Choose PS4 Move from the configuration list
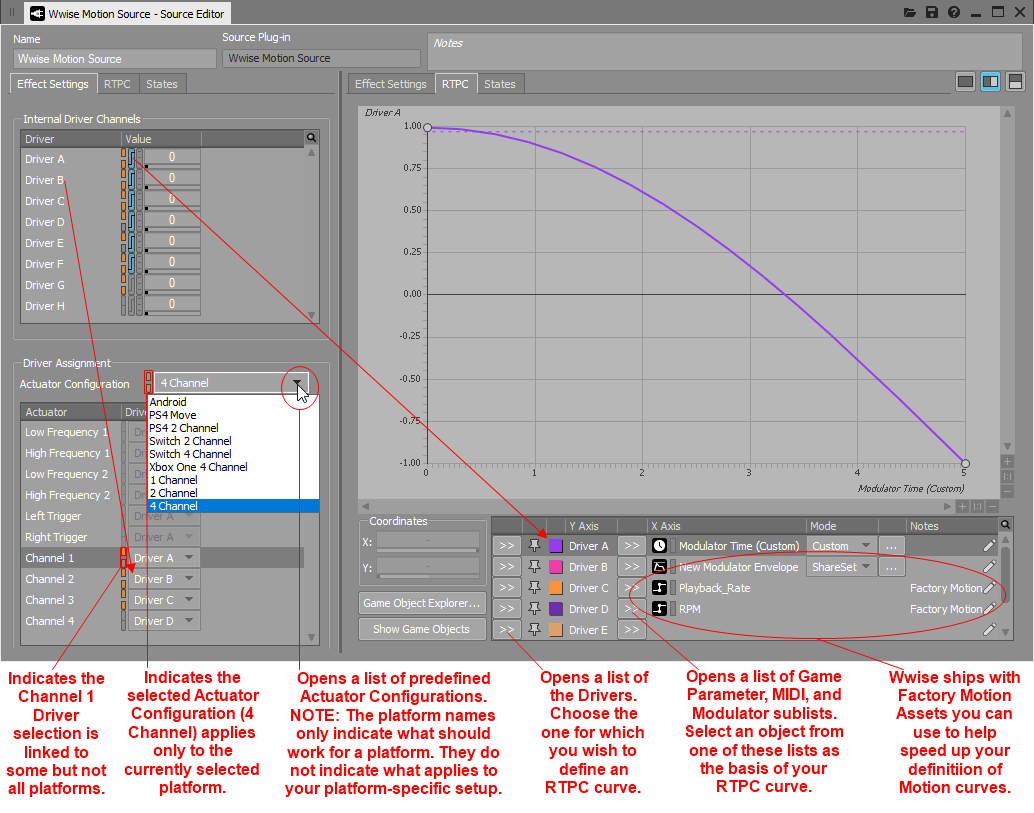This screenshot has height=813, width=1034. 173,415
